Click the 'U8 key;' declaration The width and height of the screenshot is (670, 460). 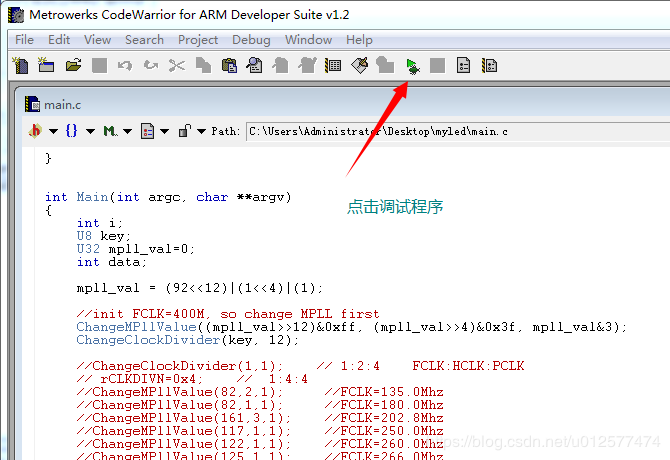pyautogui.click(x=103, y=236)
